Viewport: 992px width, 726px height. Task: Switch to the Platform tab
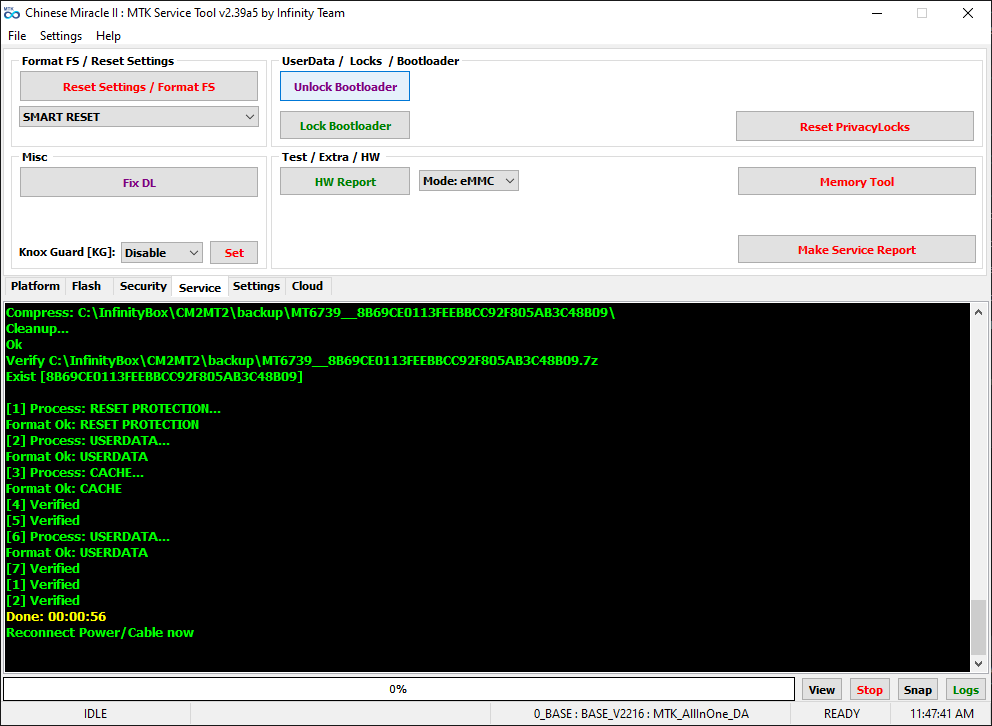coord(35,286)
